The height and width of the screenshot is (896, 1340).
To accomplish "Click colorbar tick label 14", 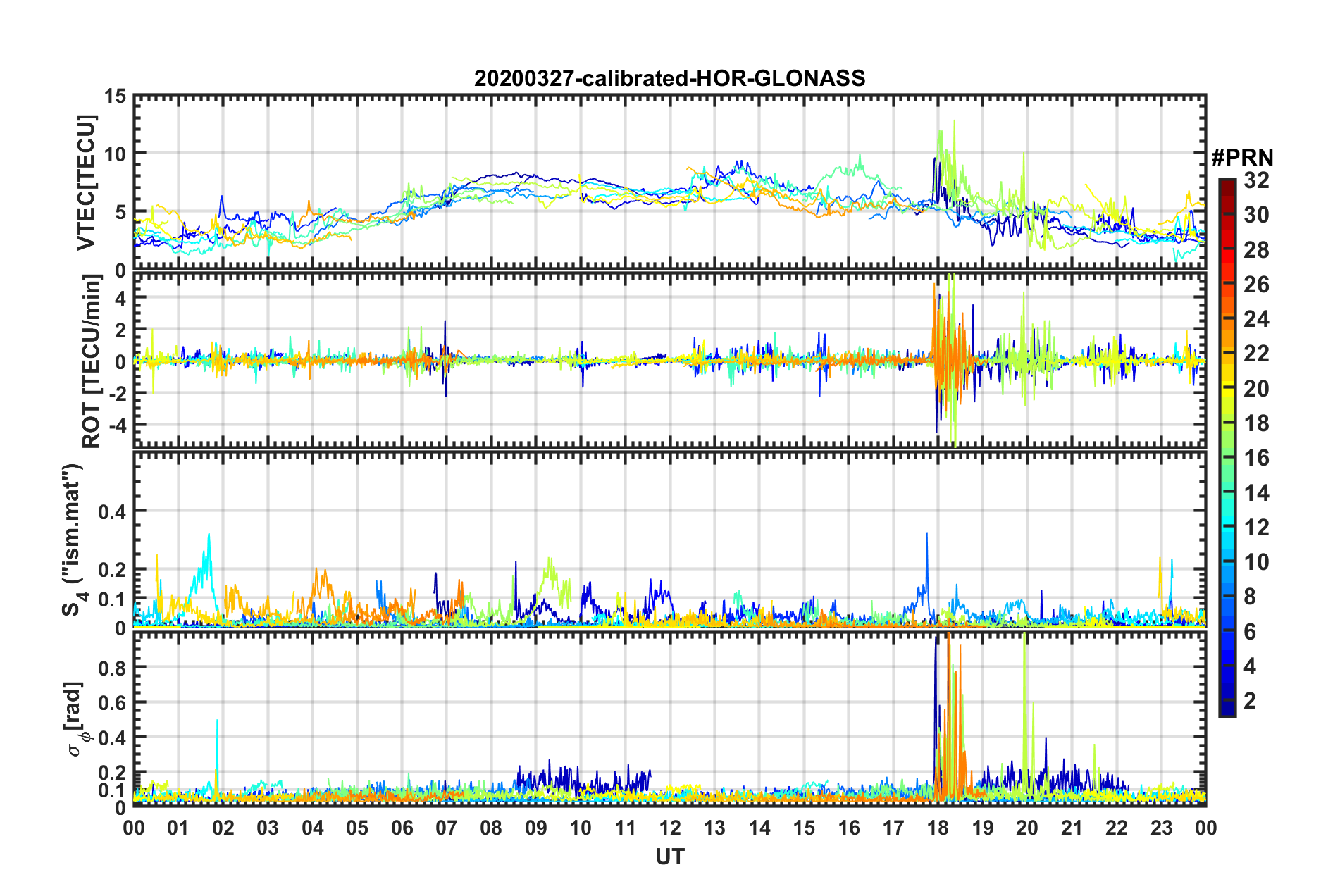I will click(x=1256, y=493).
